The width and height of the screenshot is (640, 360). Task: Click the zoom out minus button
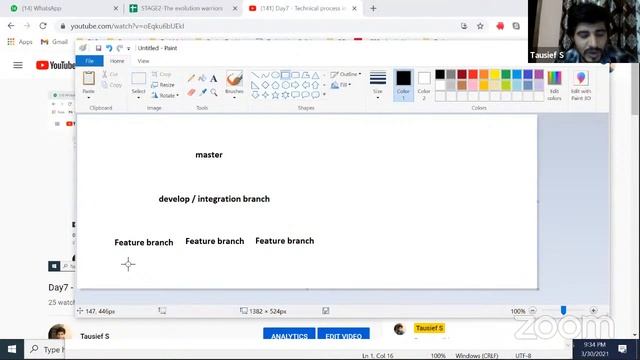(x=533, y=311)
